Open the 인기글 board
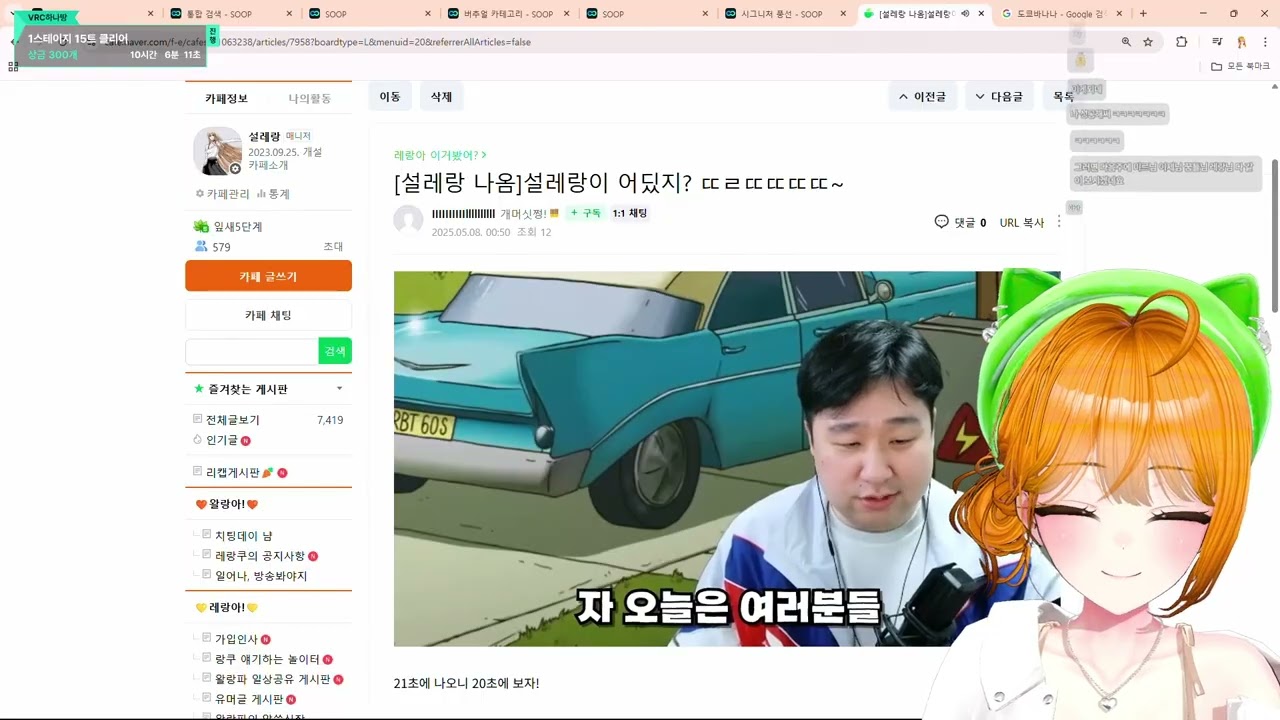Viewport: 1280px width, 720px height. [x=221, y=440]
